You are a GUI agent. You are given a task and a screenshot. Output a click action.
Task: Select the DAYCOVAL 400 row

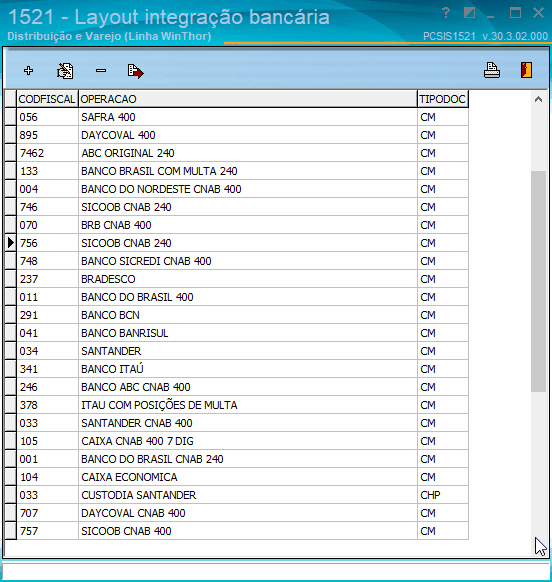tap(236, 135)
